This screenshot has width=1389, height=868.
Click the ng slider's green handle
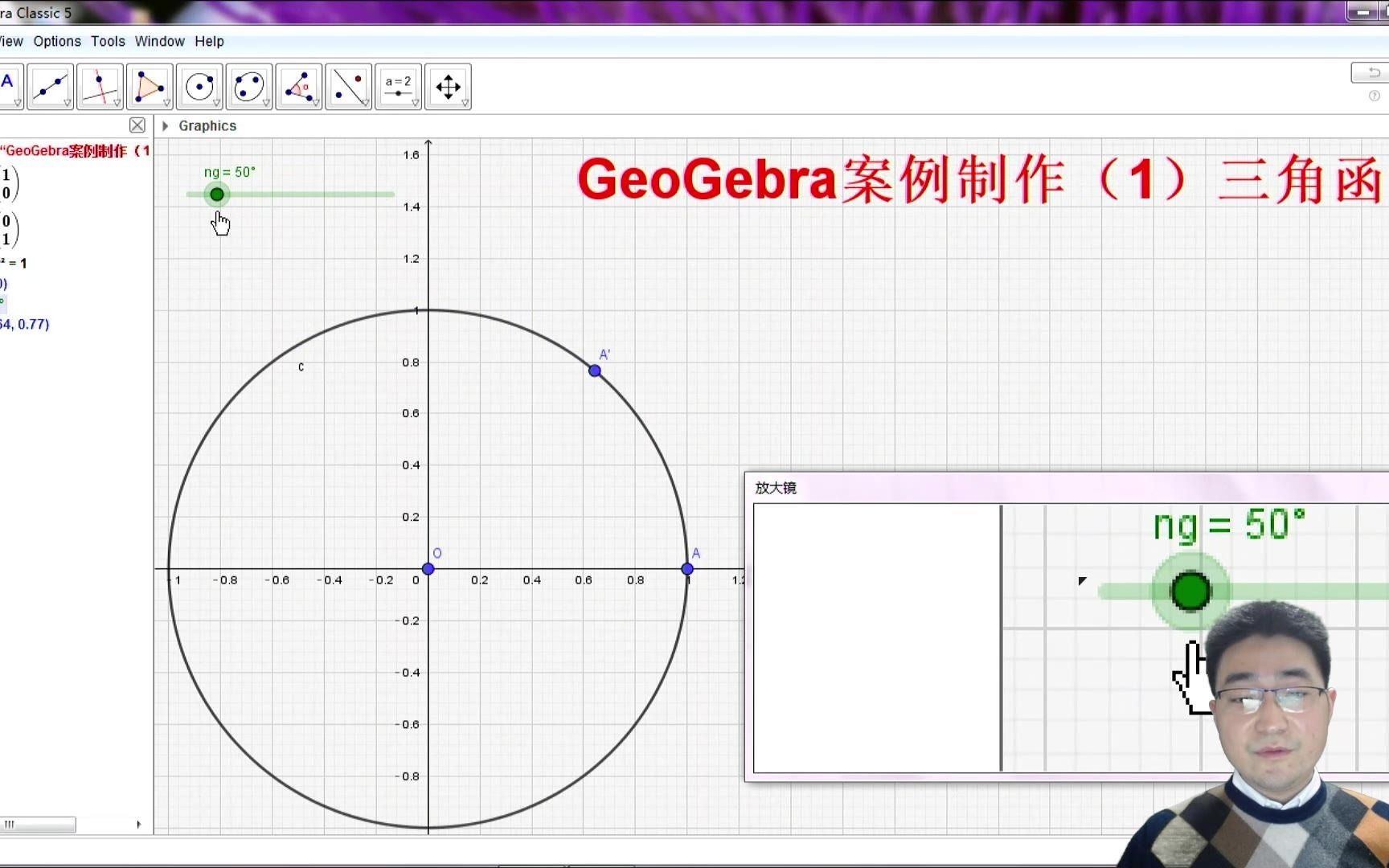coord(217,194)
